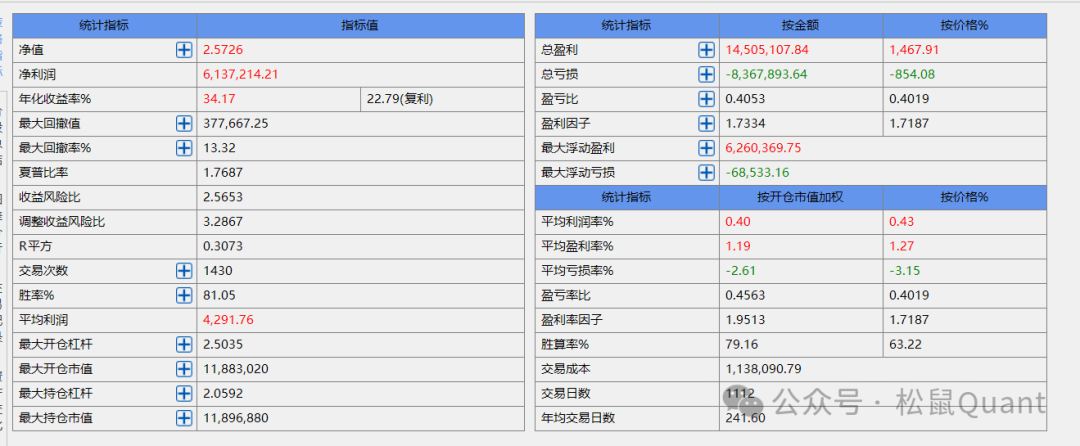Expand the 最大持仓杠杆 plus icon
The image size is (1080, 446).
(184, 393)
